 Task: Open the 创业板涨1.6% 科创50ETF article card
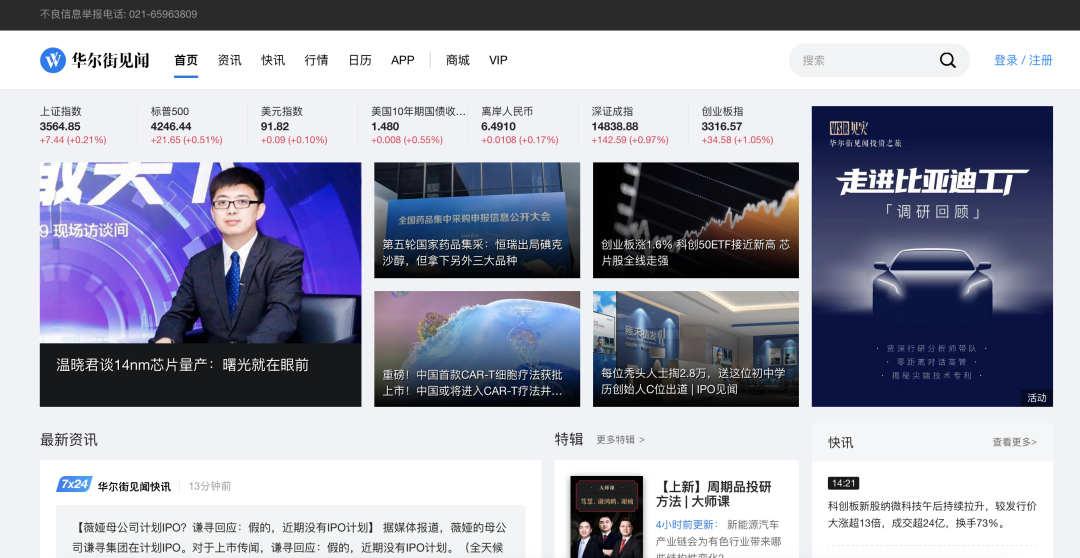[696, 220]
